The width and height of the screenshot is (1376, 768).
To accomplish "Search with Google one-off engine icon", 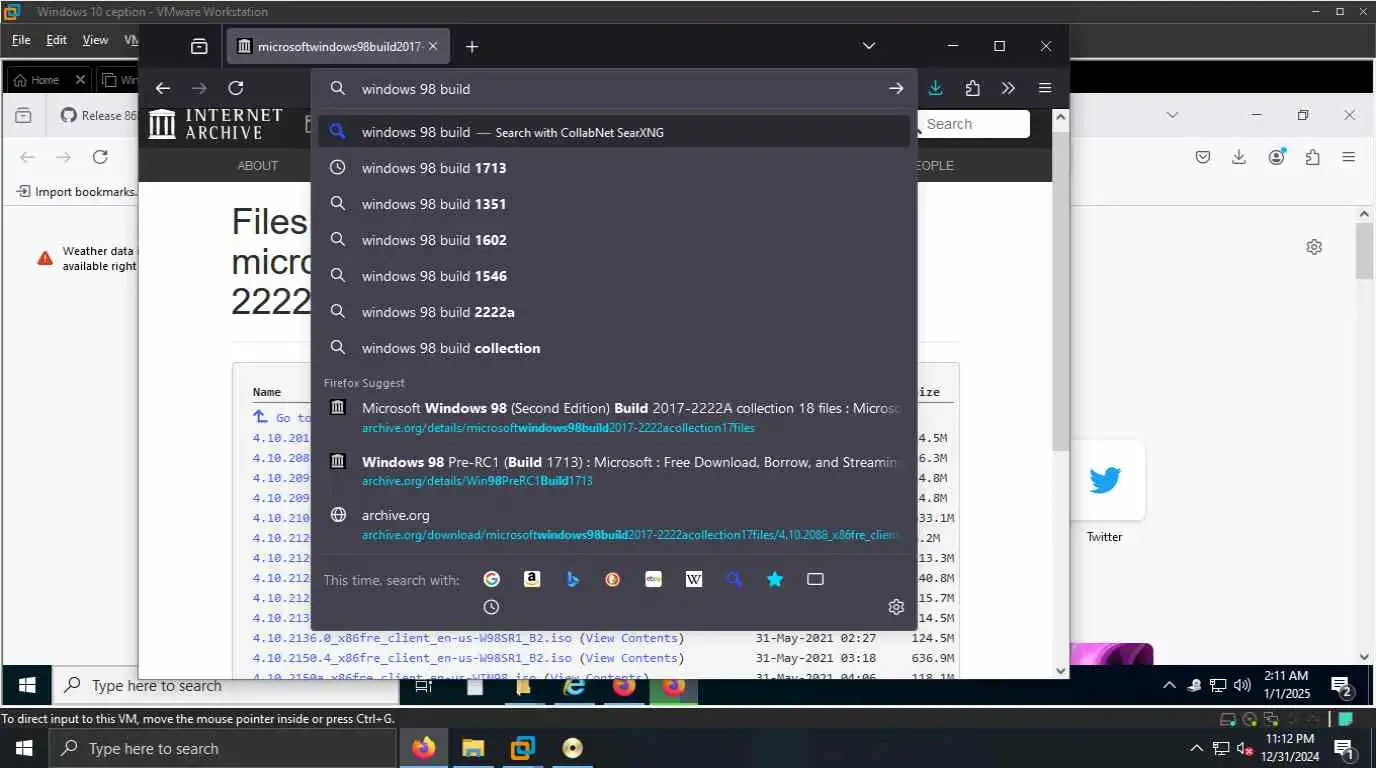I will coord(491,579).
